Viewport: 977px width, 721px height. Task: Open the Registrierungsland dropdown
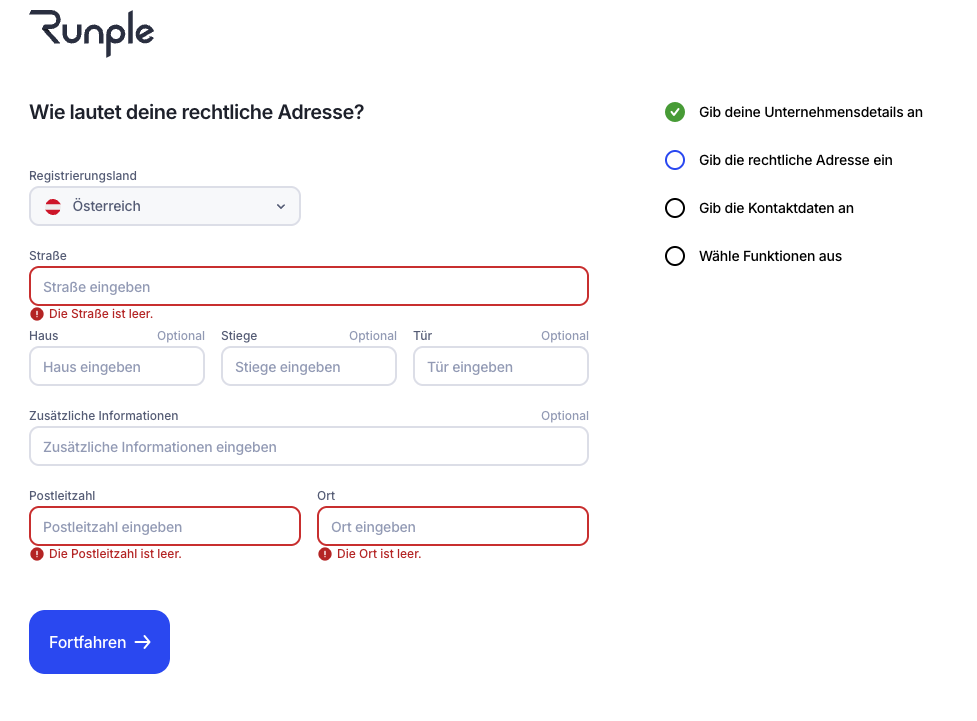pos(165,207)
